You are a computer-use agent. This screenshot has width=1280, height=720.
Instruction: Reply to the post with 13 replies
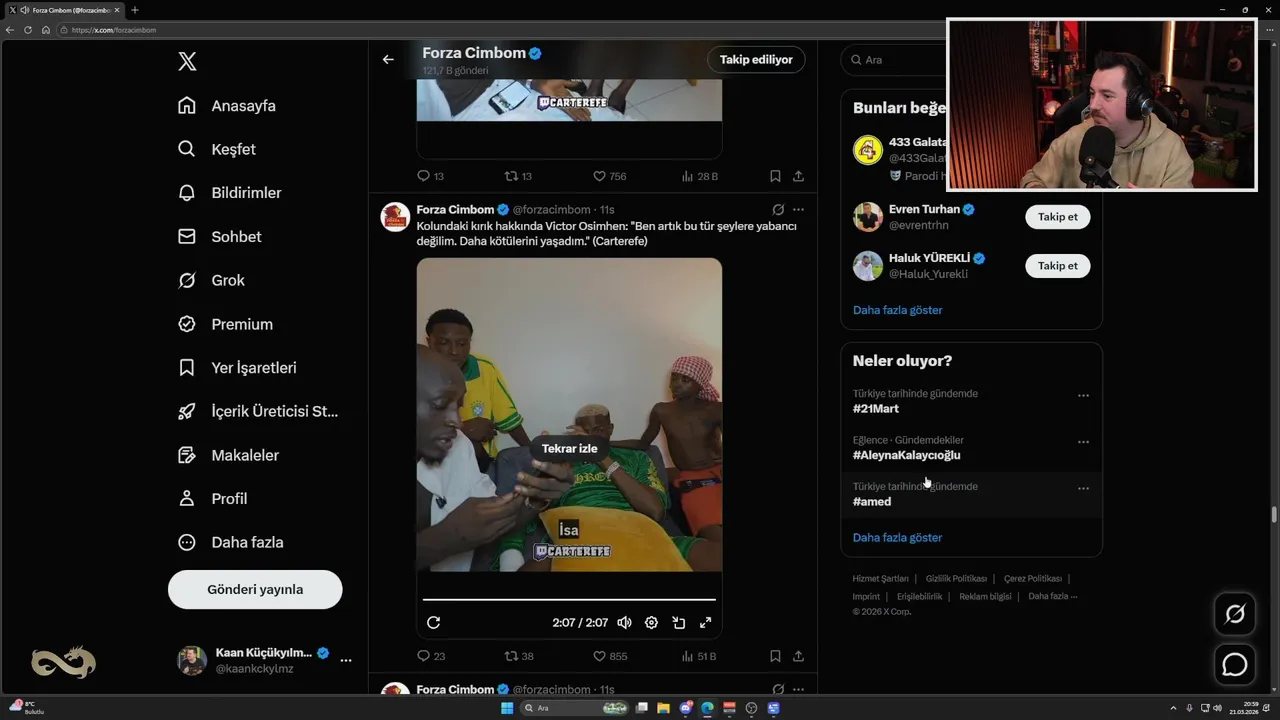coord(431,176)
